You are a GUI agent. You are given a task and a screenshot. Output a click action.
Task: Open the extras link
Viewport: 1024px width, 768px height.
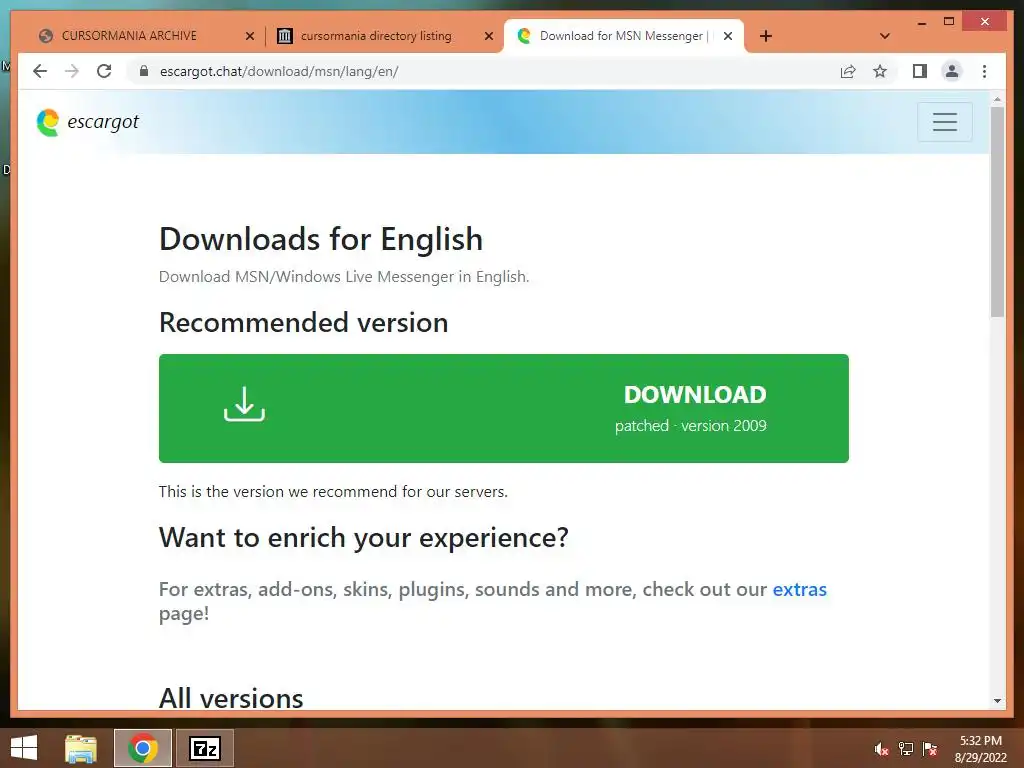coord(799,589)
